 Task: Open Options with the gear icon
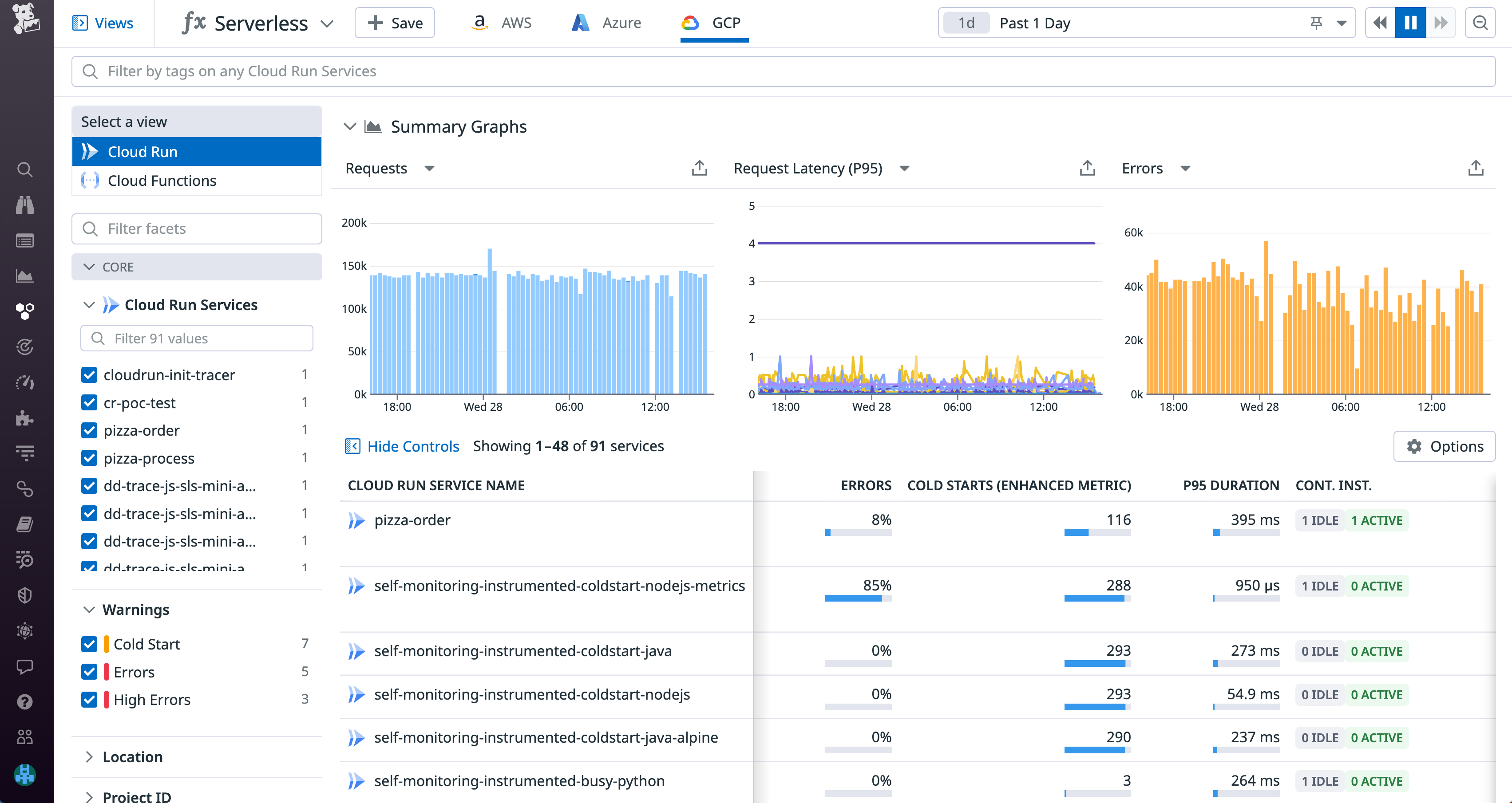(x=1445, y=446)
